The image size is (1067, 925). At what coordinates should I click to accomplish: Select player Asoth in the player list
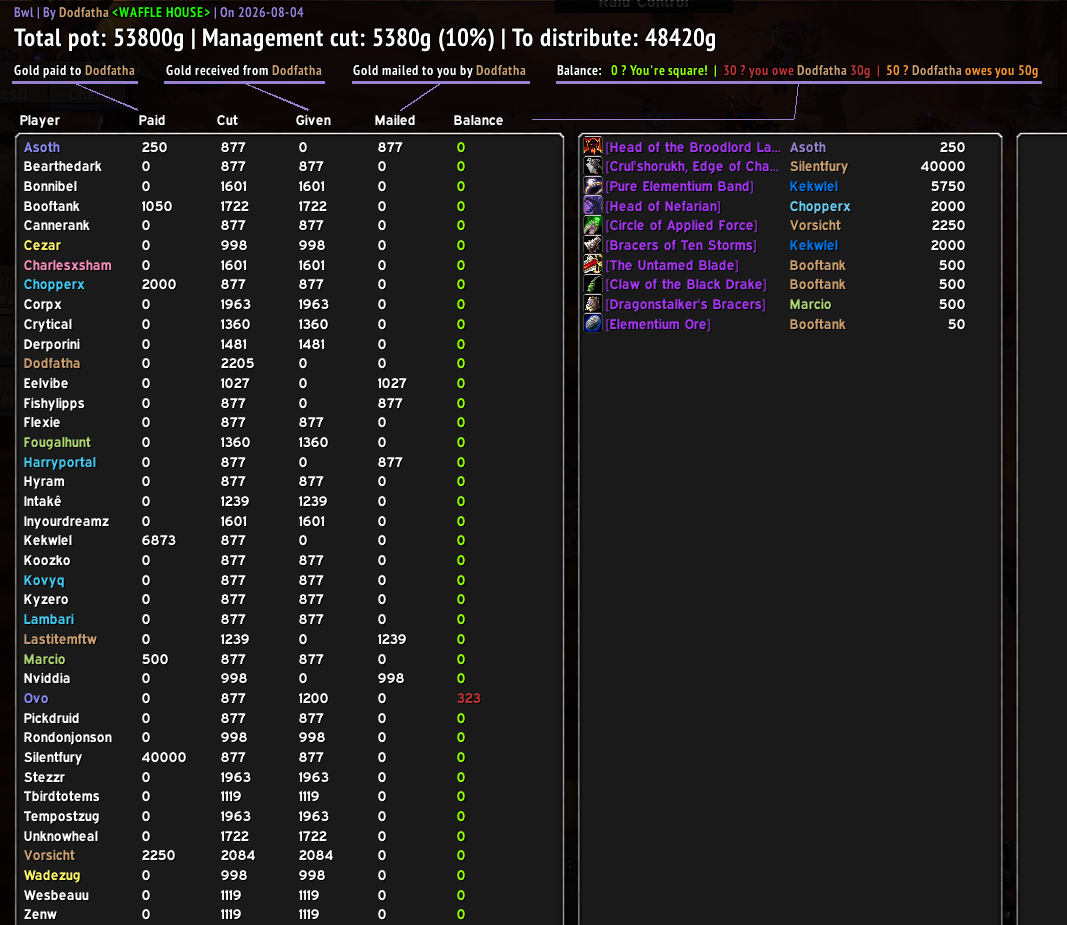[x=42, y=147]
